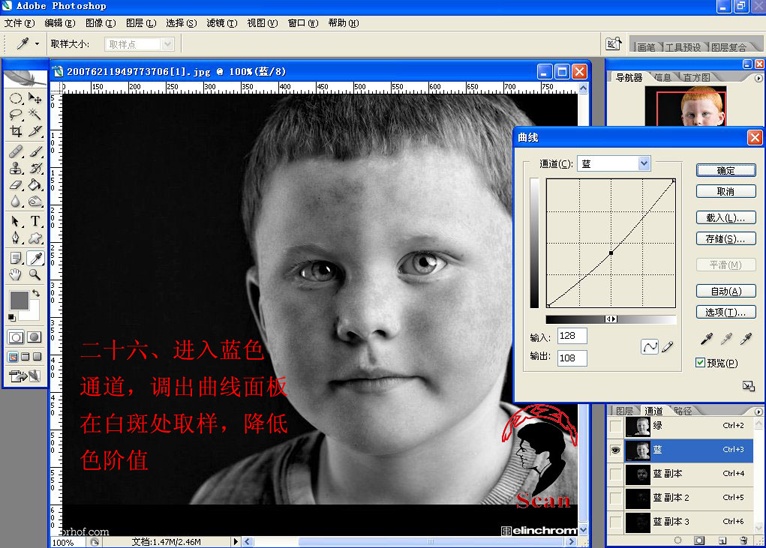Open the 滤镜 (Filter) menu
The width and height of the screenshot is (766, 548).
[221, 23]
